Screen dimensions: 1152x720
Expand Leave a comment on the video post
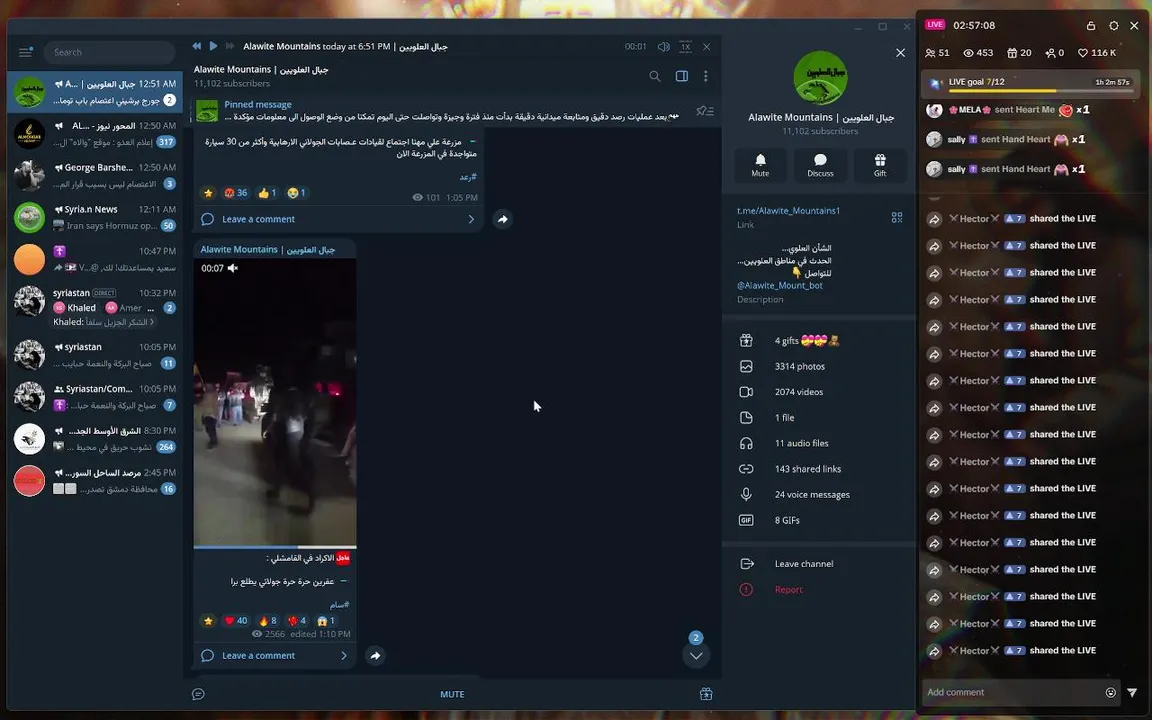tap(275, 655)
